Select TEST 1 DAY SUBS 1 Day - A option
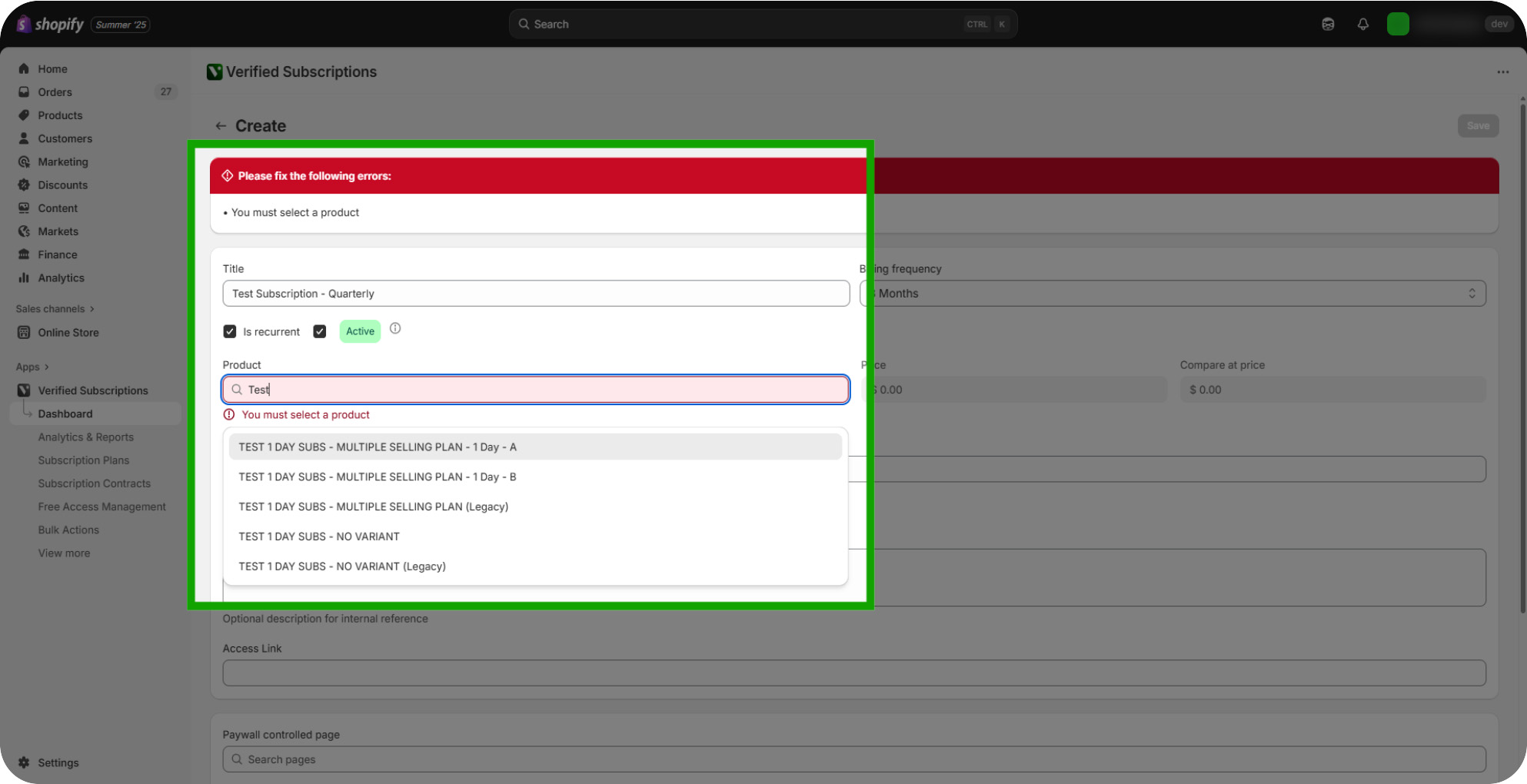 tap(535, 447)
